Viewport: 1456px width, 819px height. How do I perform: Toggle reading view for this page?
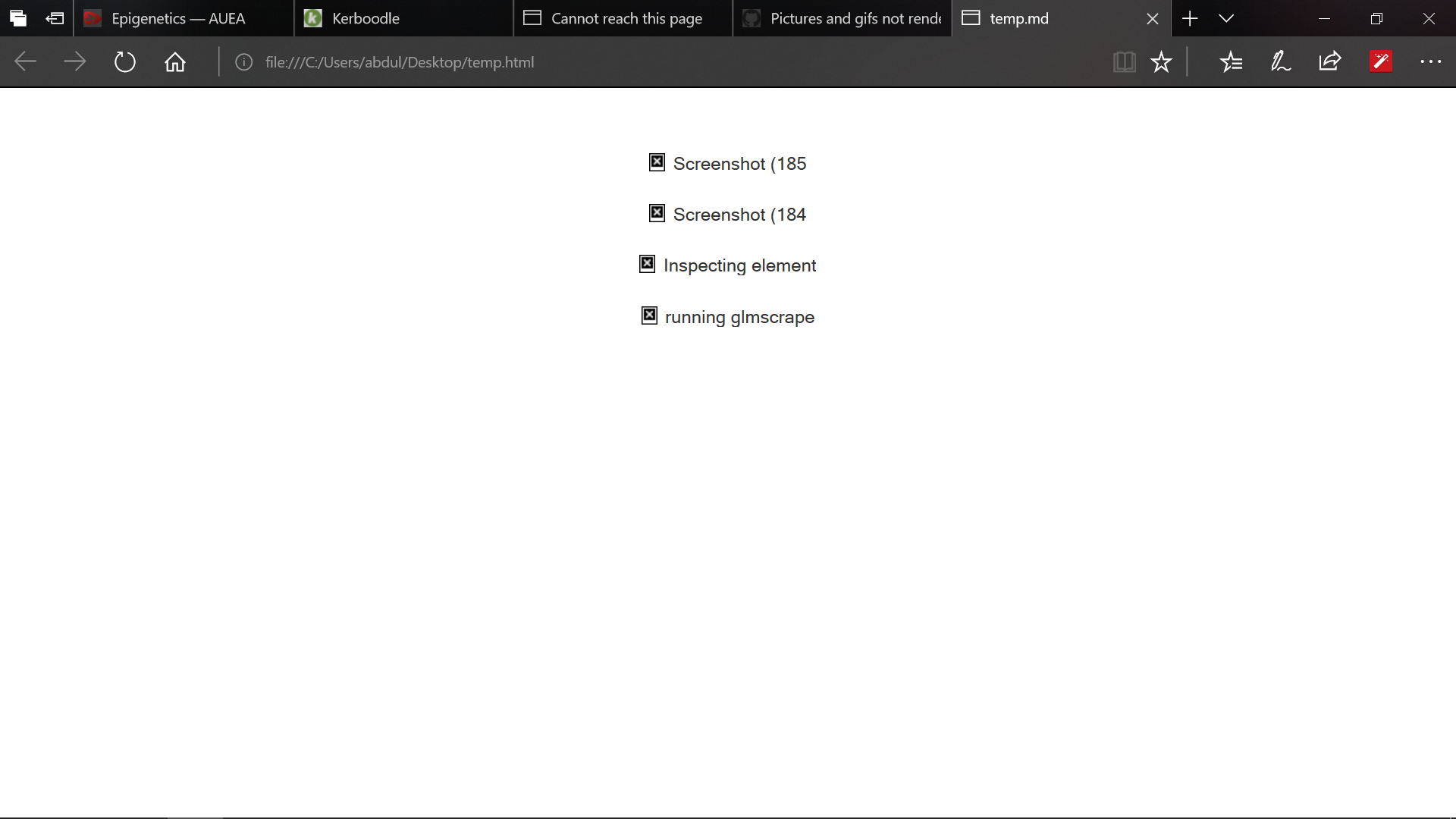coord(1125,62)
